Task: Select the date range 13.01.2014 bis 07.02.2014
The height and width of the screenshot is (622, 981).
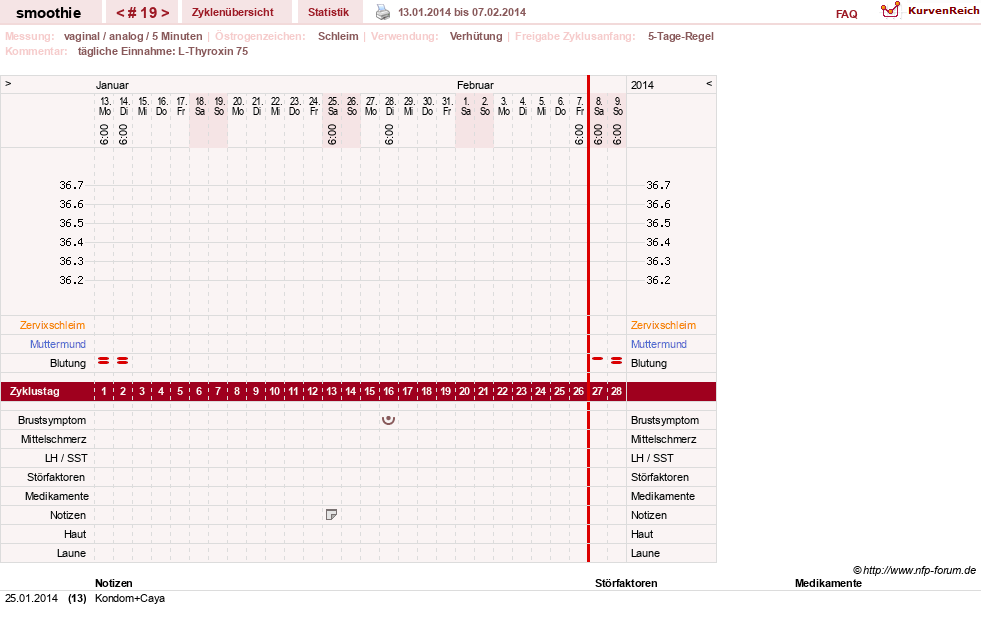Action: point(462,12)
